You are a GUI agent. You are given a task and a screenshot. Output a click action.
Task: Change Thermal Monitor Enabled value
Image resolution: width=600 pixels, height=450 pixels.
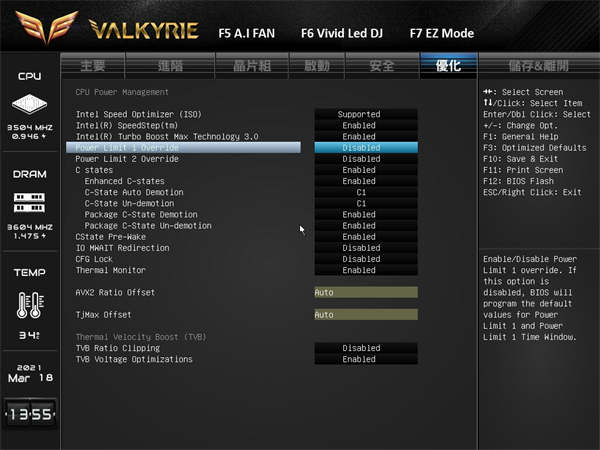366,270
